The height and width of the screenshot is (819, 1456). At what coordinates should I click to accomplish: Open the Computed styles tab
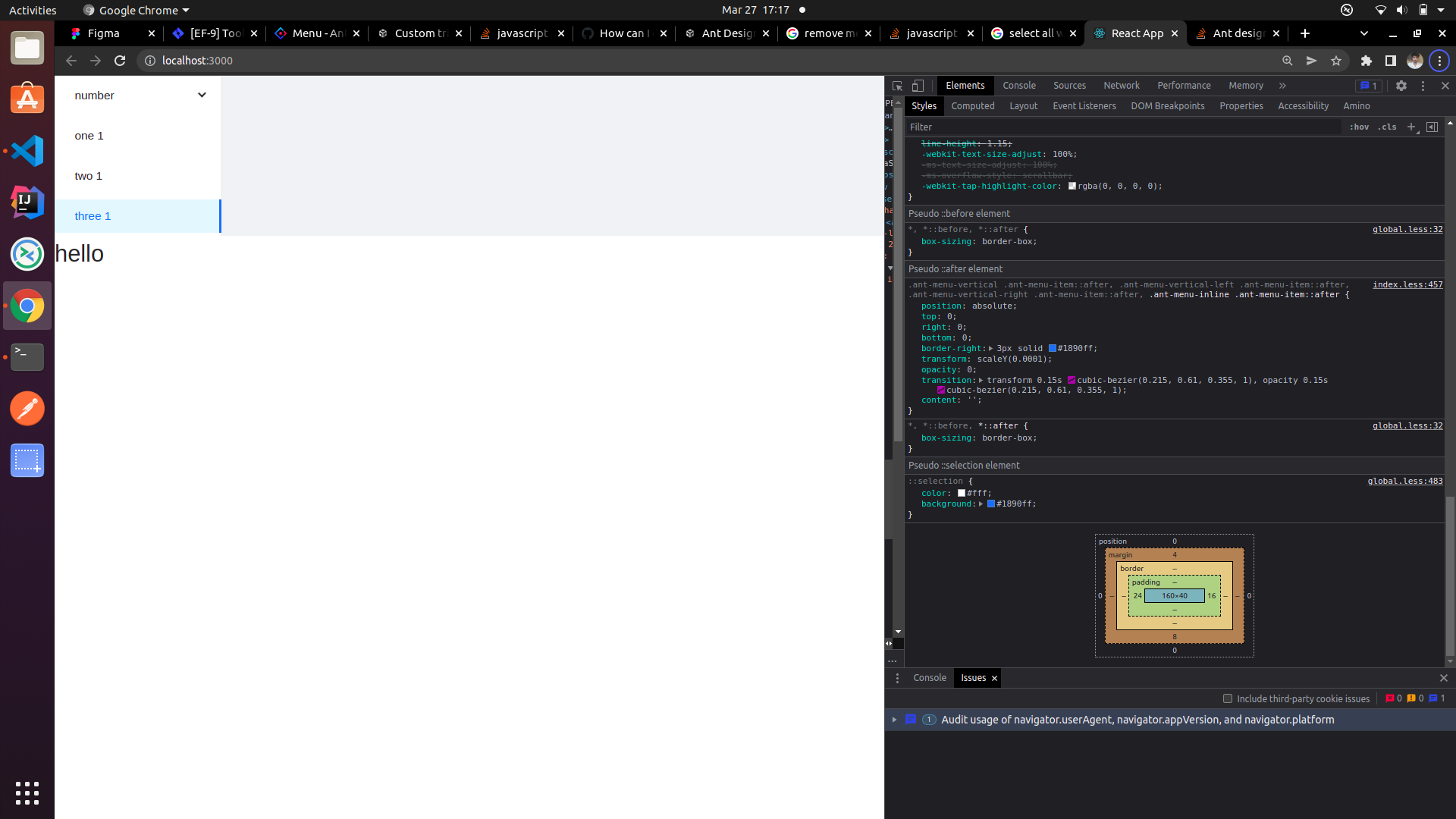coord(973,106)
